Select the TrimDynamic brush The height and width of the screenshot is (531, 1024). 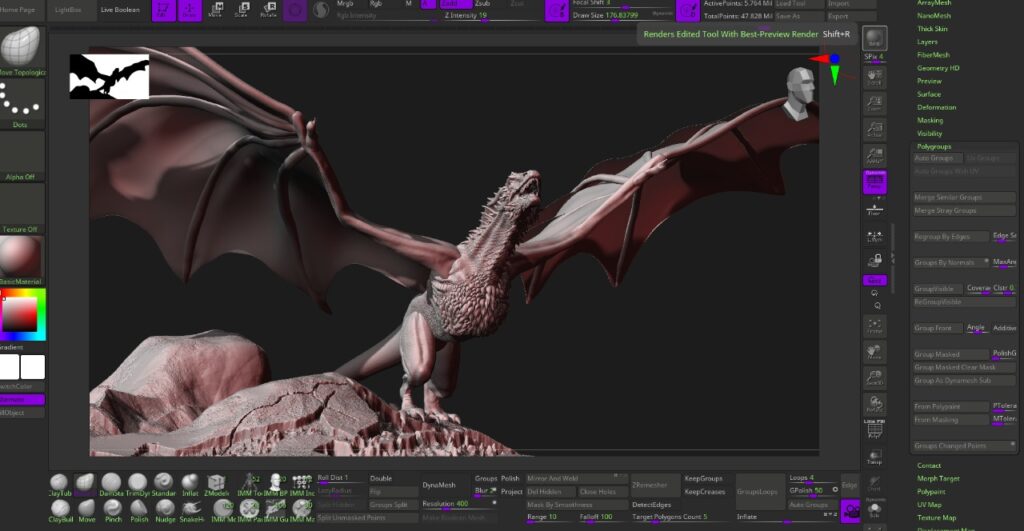137,486
